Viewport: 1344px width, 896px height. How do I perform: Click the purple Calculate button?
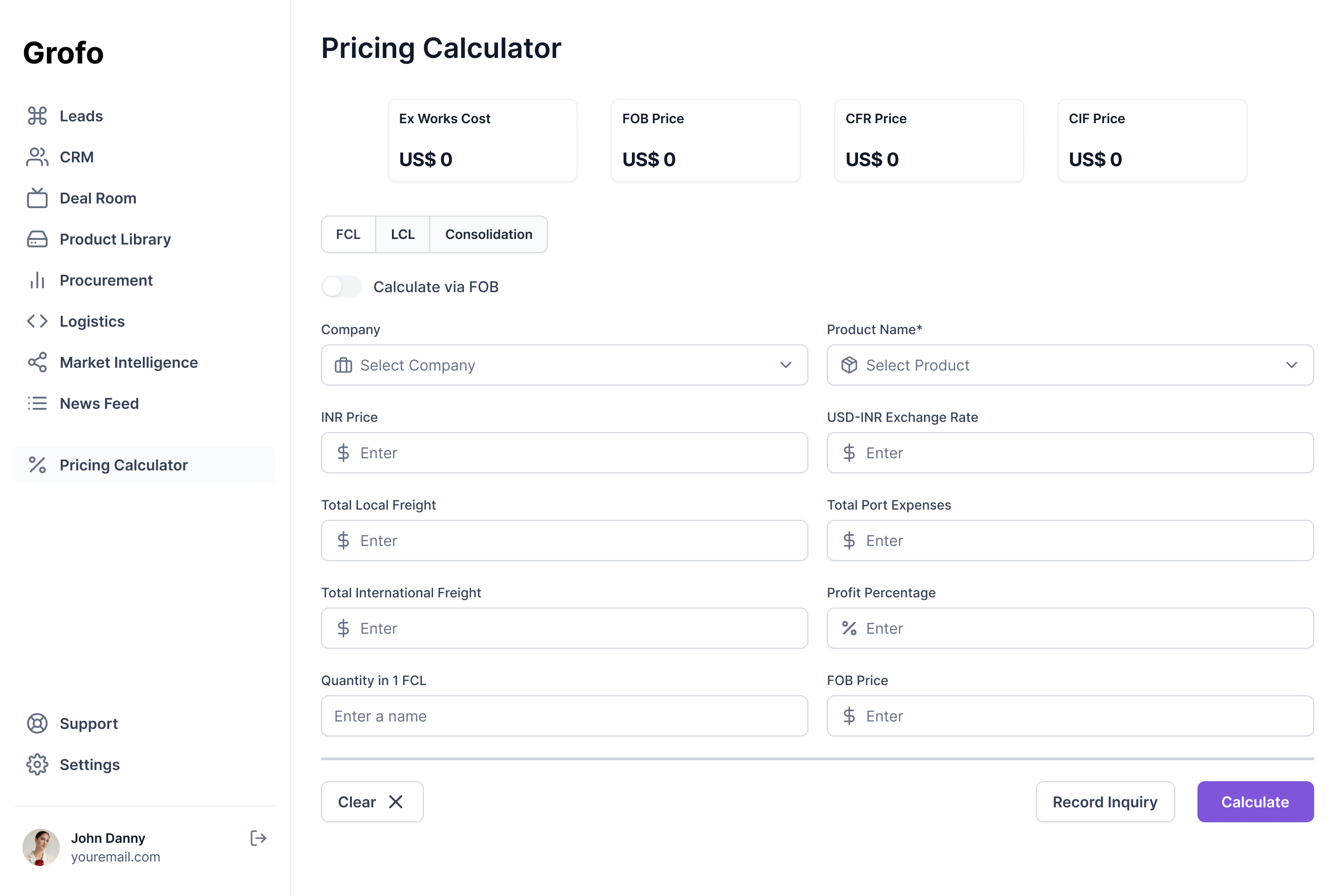coord(1255,802)
